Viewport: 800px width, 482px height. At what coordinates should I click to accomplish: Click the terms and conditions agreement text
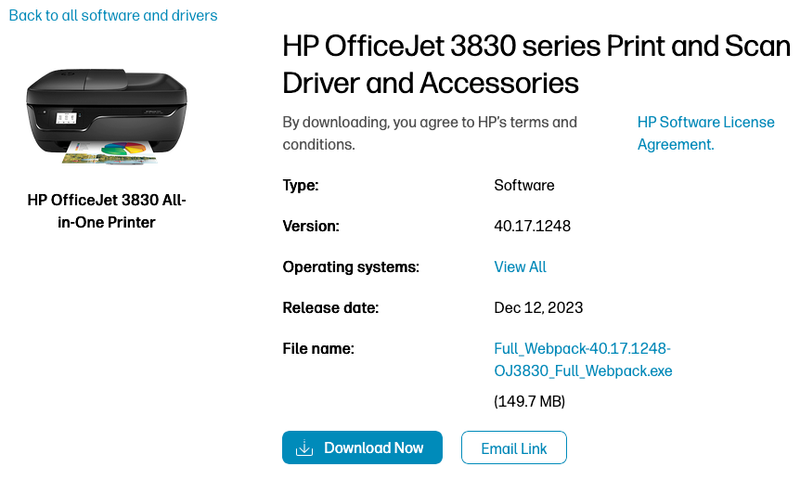[430, 133]
